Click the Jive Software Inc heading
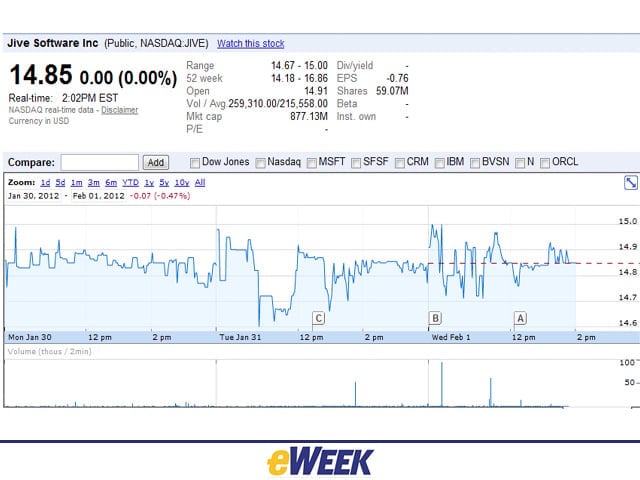Viewport: 640px width, 480px height. tap(53, 43)
